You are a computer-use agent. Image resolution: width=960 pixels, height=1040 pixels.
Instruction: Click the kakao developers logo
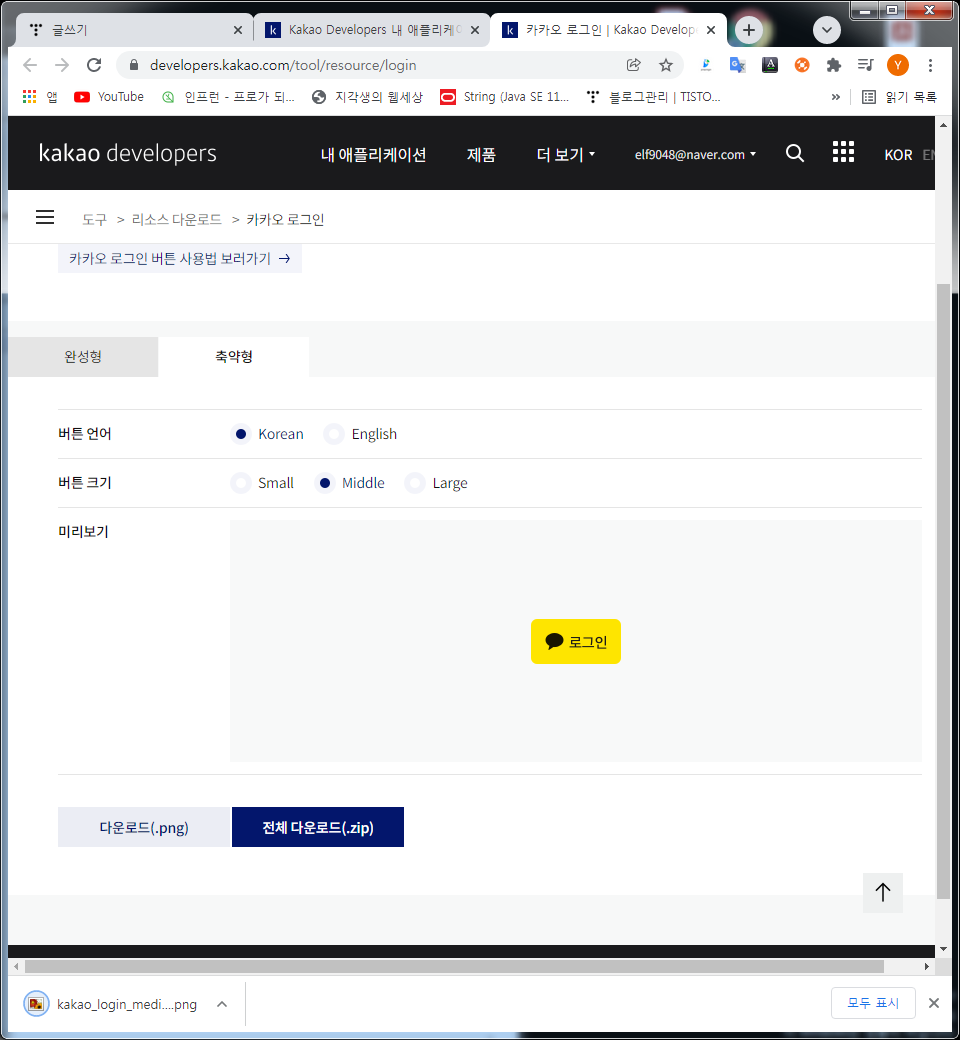[127, 153]
